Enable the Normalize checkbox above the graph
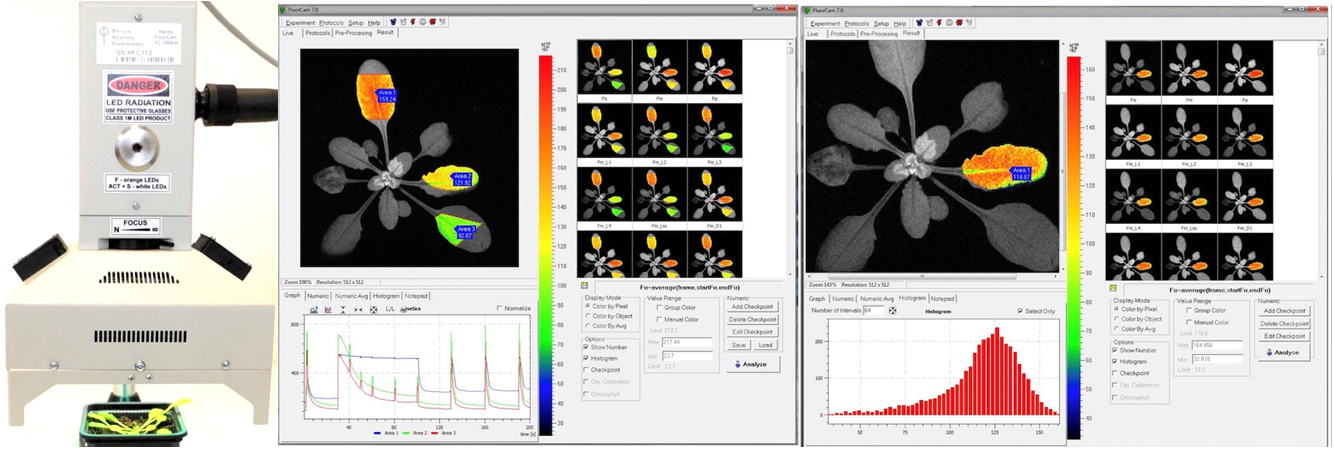The image size is (1334, 449). 499,308
